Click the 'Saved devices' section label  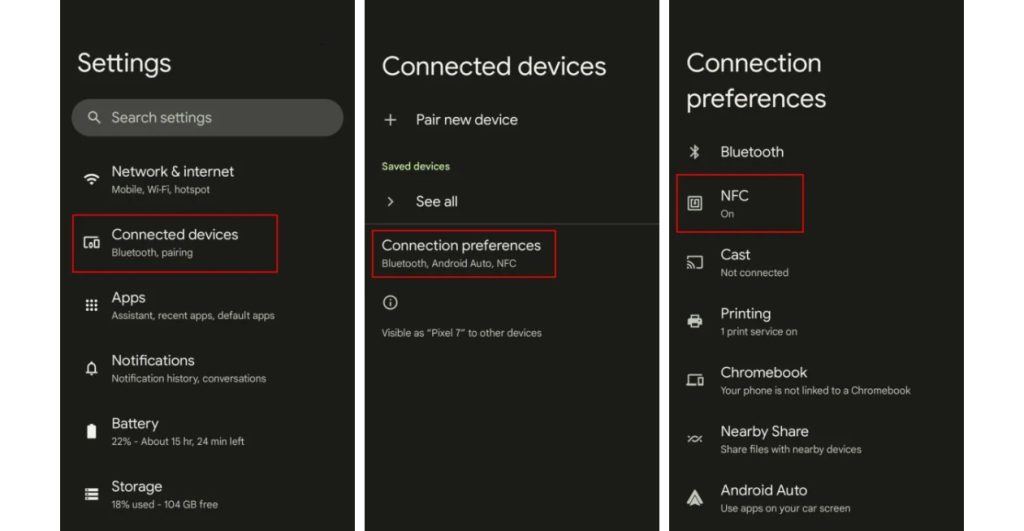pyautogui.click(x=415, y=167)
